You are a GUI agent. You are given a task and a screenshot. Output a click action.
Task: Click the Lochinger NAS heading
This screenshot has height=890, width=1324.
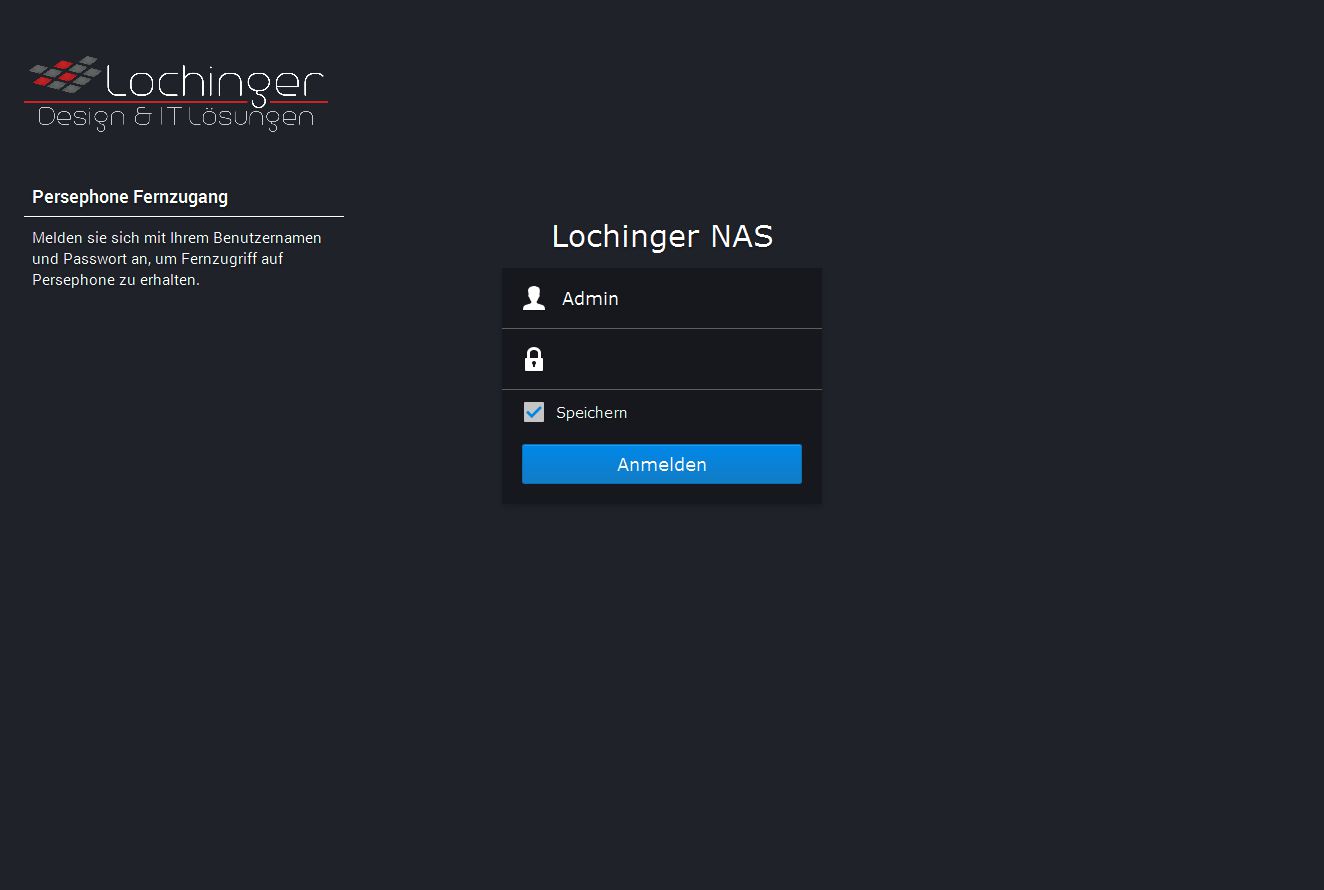662,236
